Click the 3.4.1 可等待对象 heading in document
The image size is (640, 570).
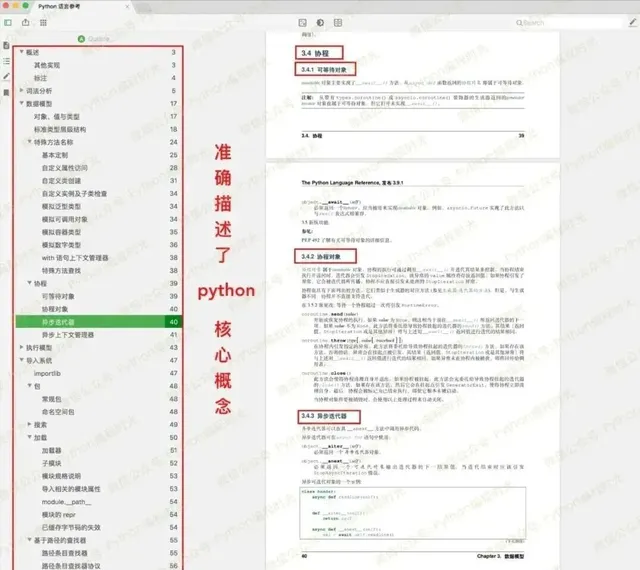(324, 70)
